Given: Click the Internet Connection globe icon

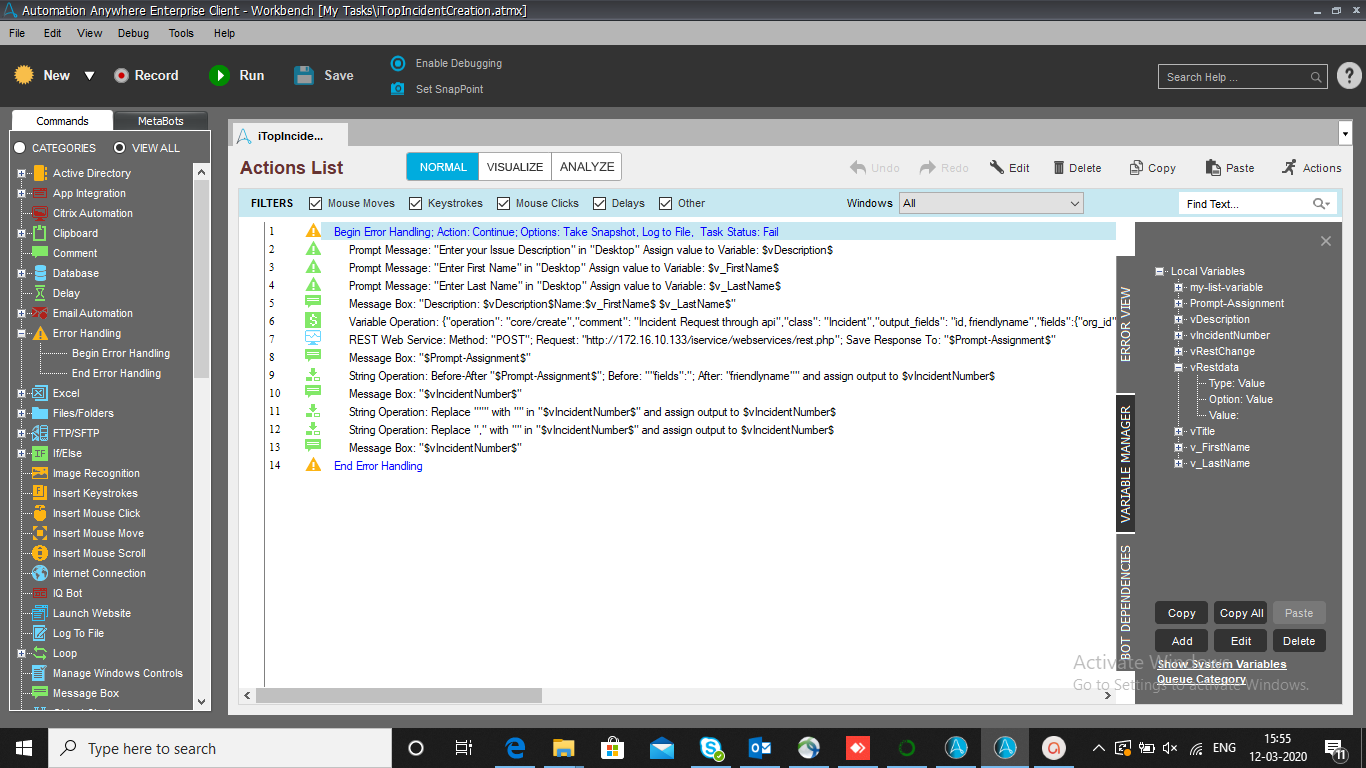Looking at the screenshot, I should click(40, 573).
